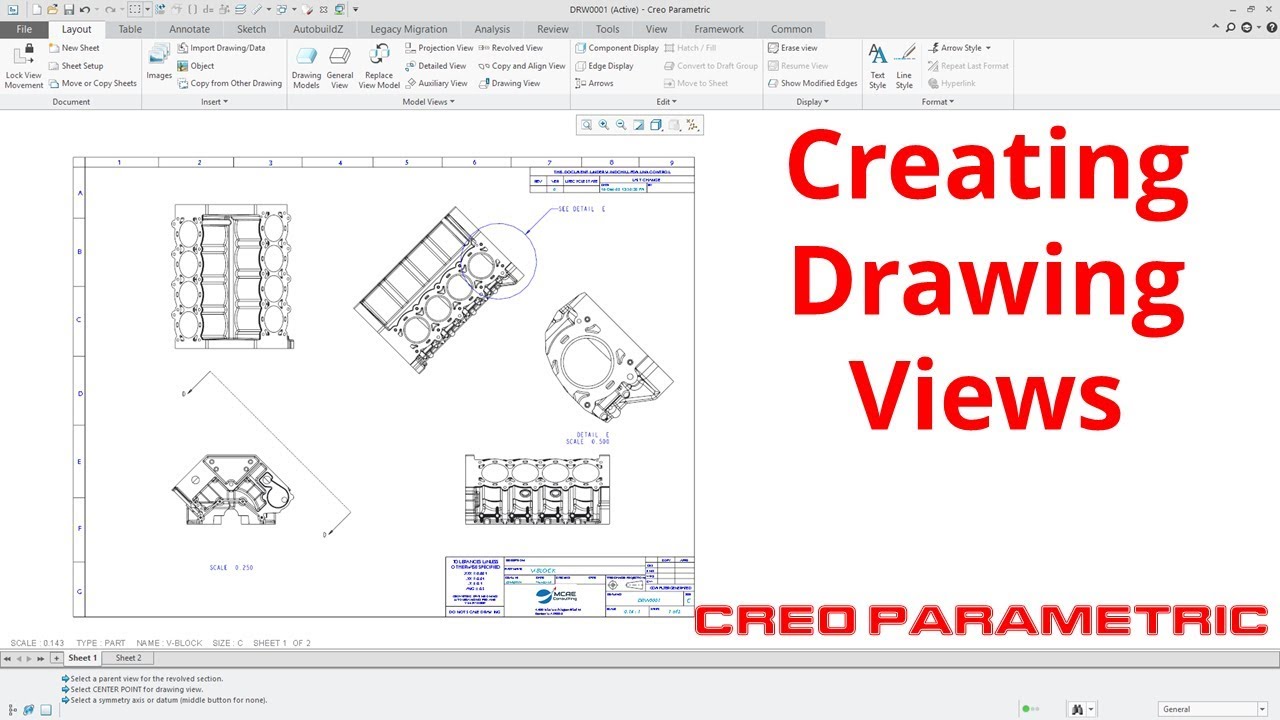Click the Zoom In icon
This screenshot has width=1280, height=720.
pyautogui.click(x=604, y=125)
